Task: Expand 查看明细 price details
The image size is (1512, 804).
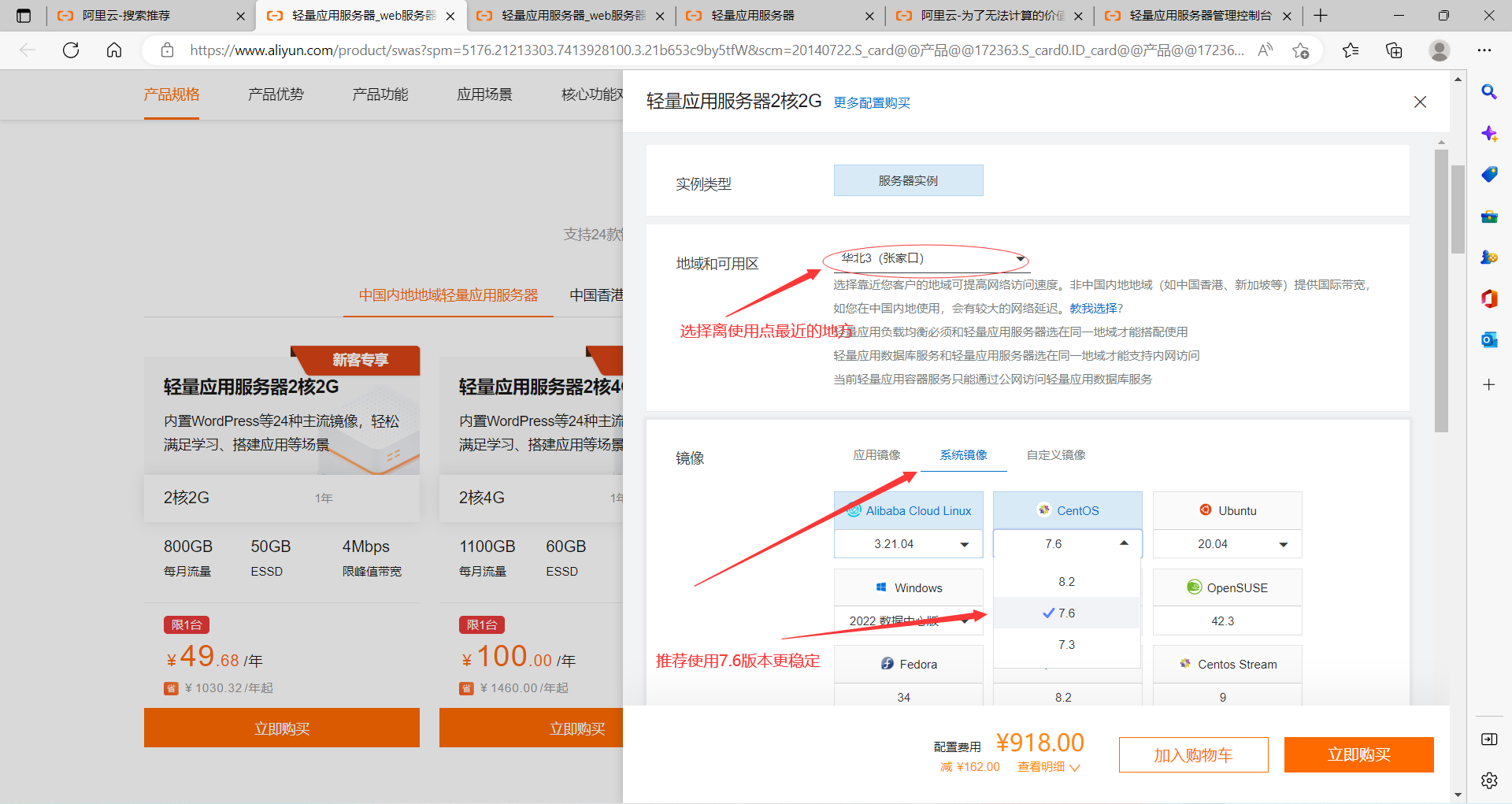Action: [1049, 767]
